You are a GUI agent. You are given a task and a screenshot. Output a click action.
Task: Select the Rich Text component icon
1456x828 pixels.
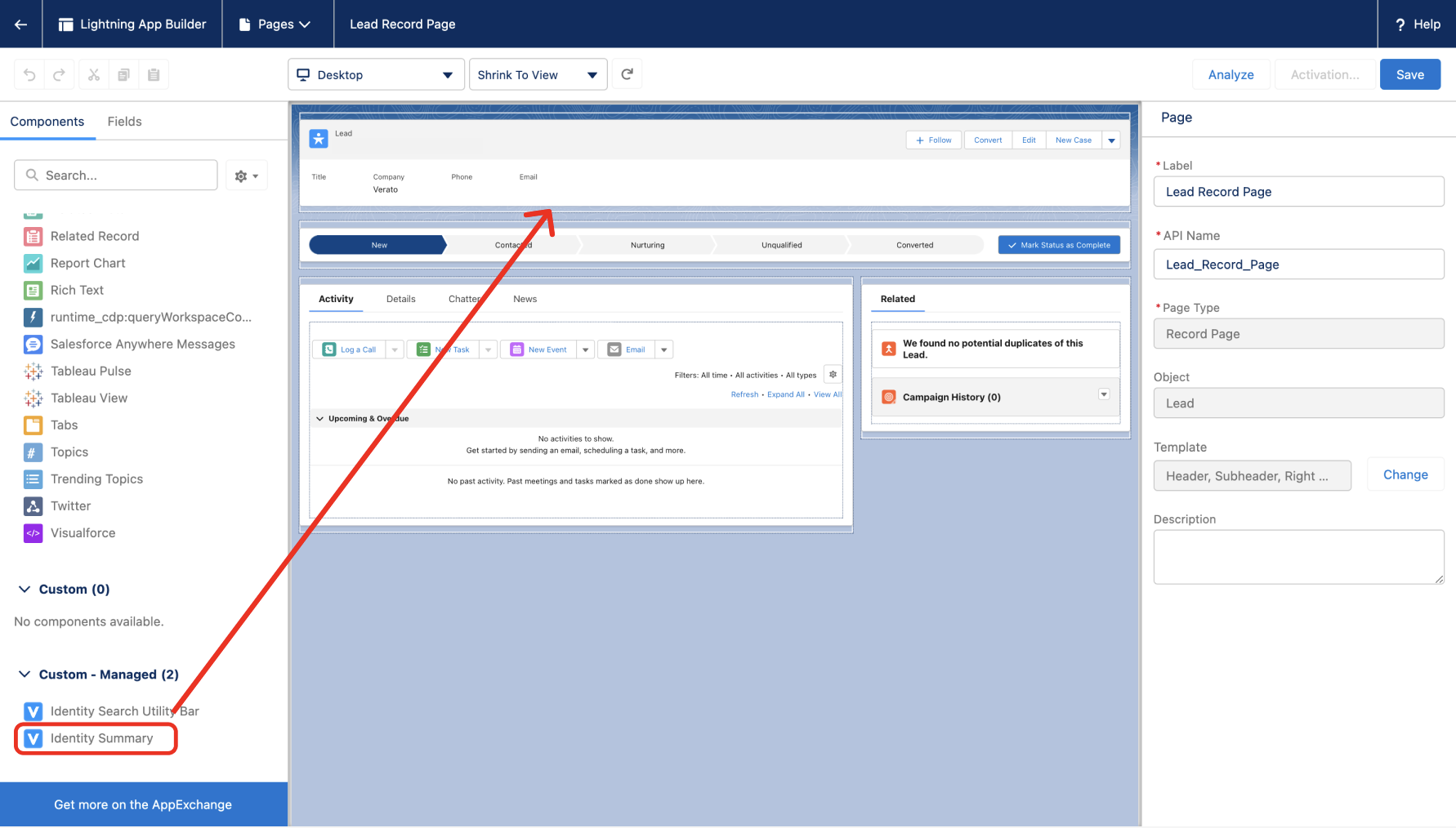pos(33,290)
